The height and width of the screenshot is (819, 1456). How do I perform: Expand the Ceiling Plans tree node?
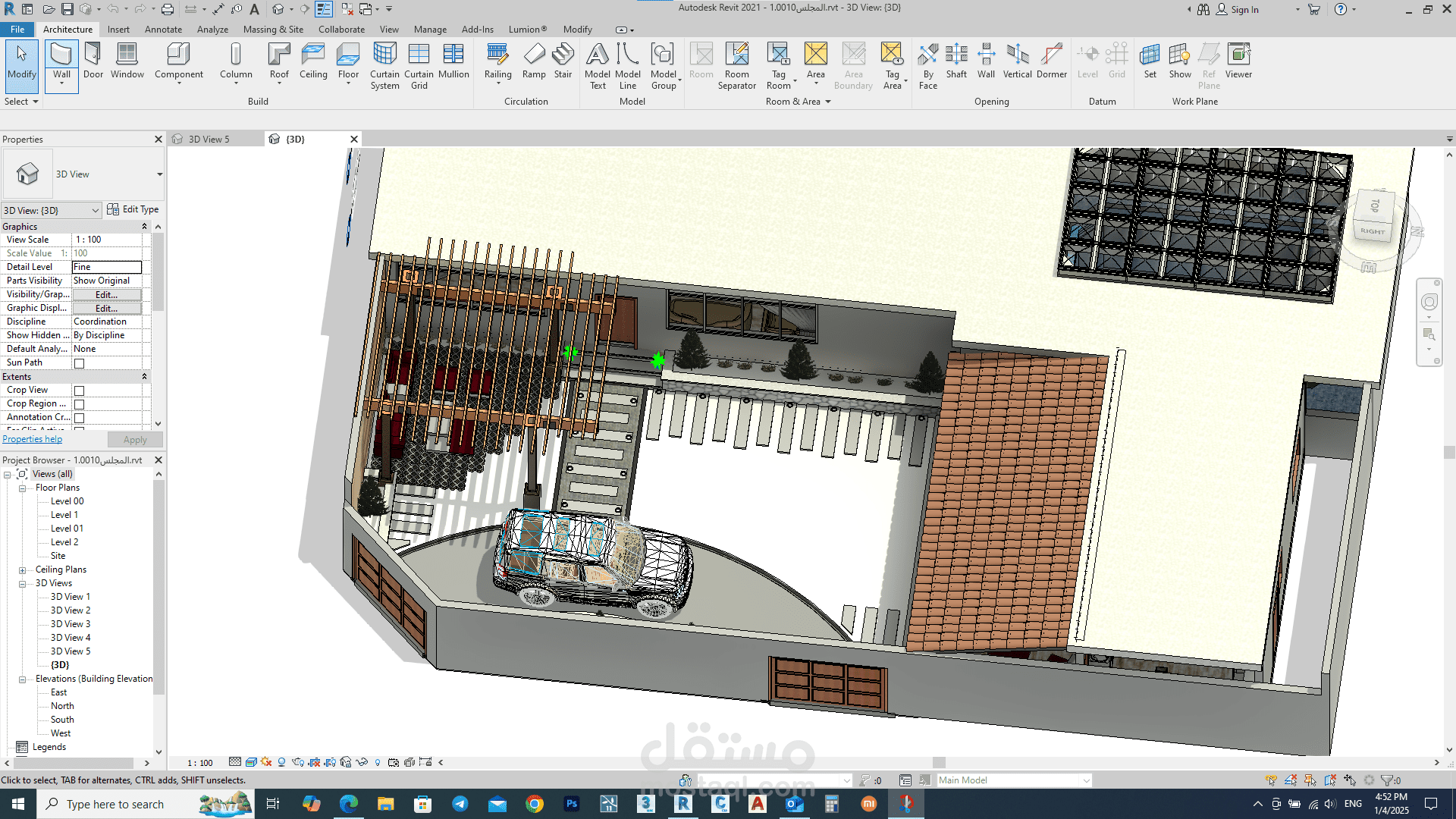coord(22,570)
